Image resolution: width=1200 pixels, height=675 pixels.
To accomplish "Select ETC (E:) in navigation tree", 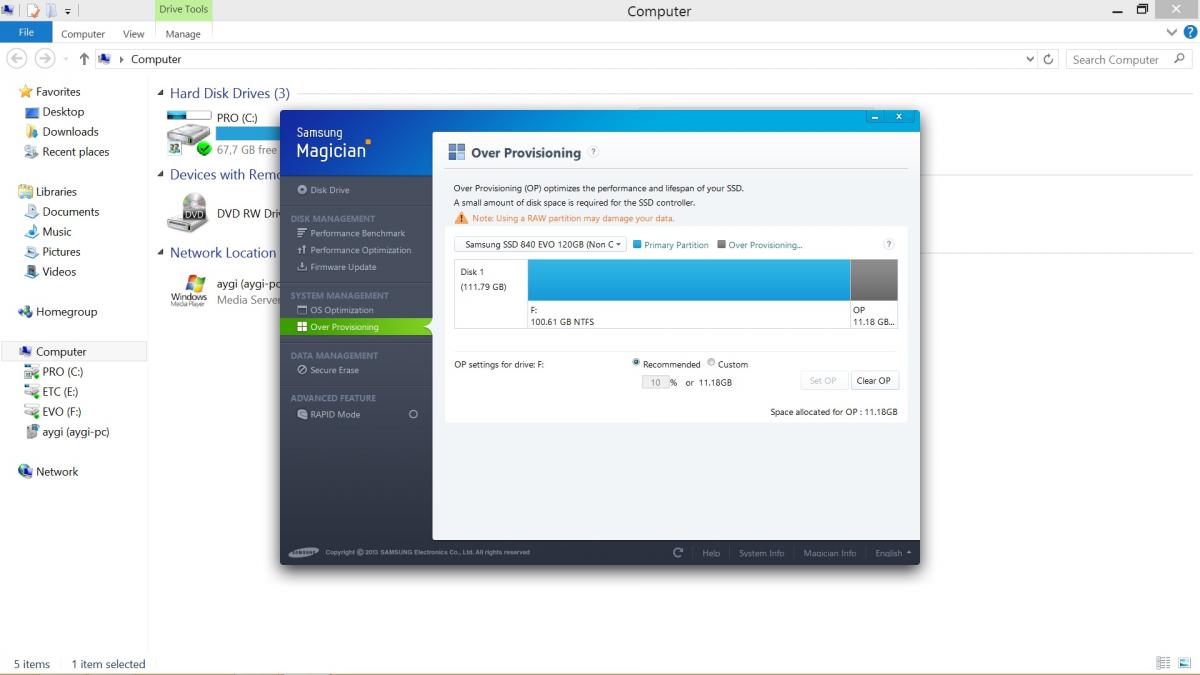I will 51,392.
